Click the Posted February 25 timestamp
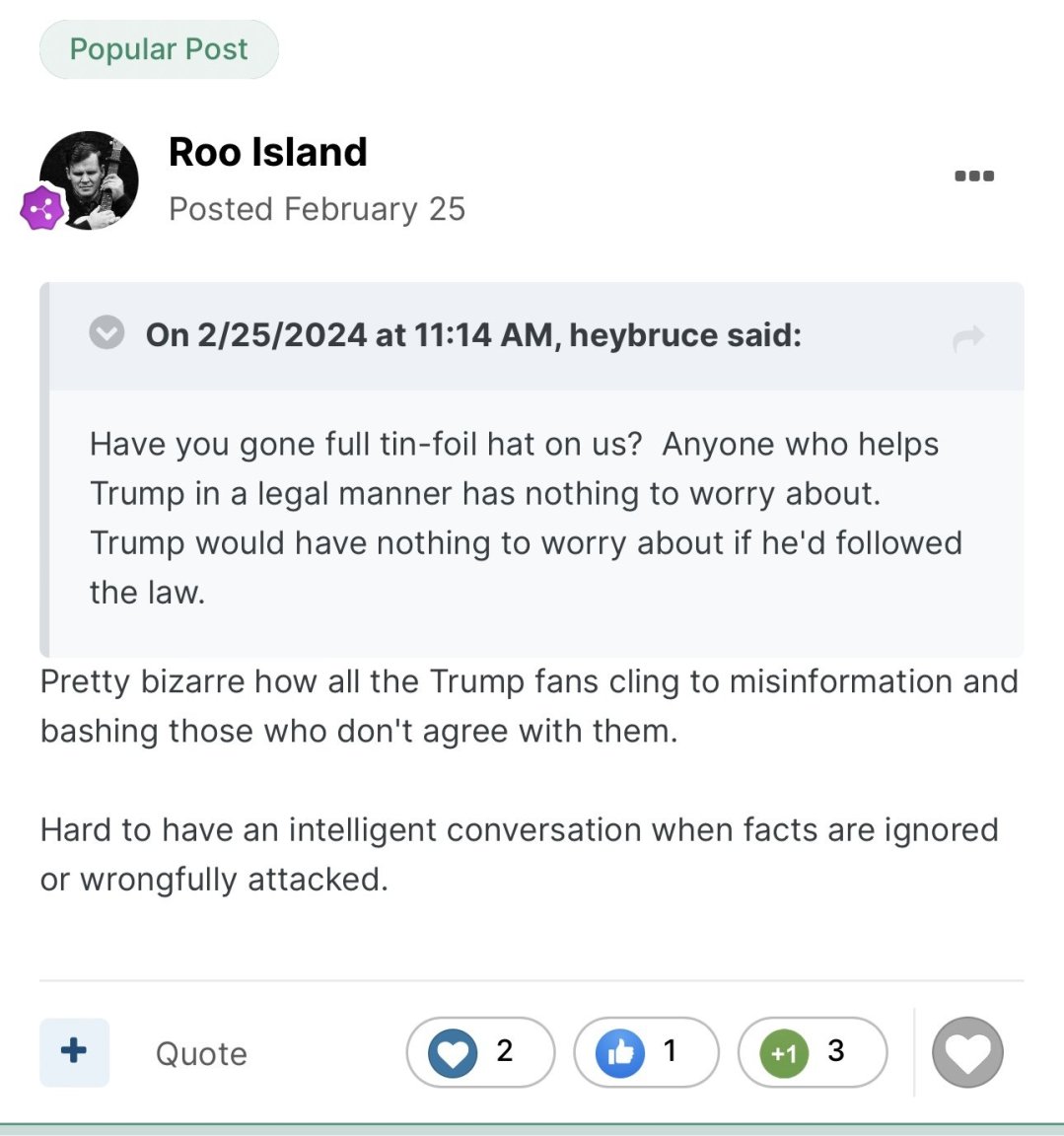Screen dimensions: 1064x1136 pos(317,209)
